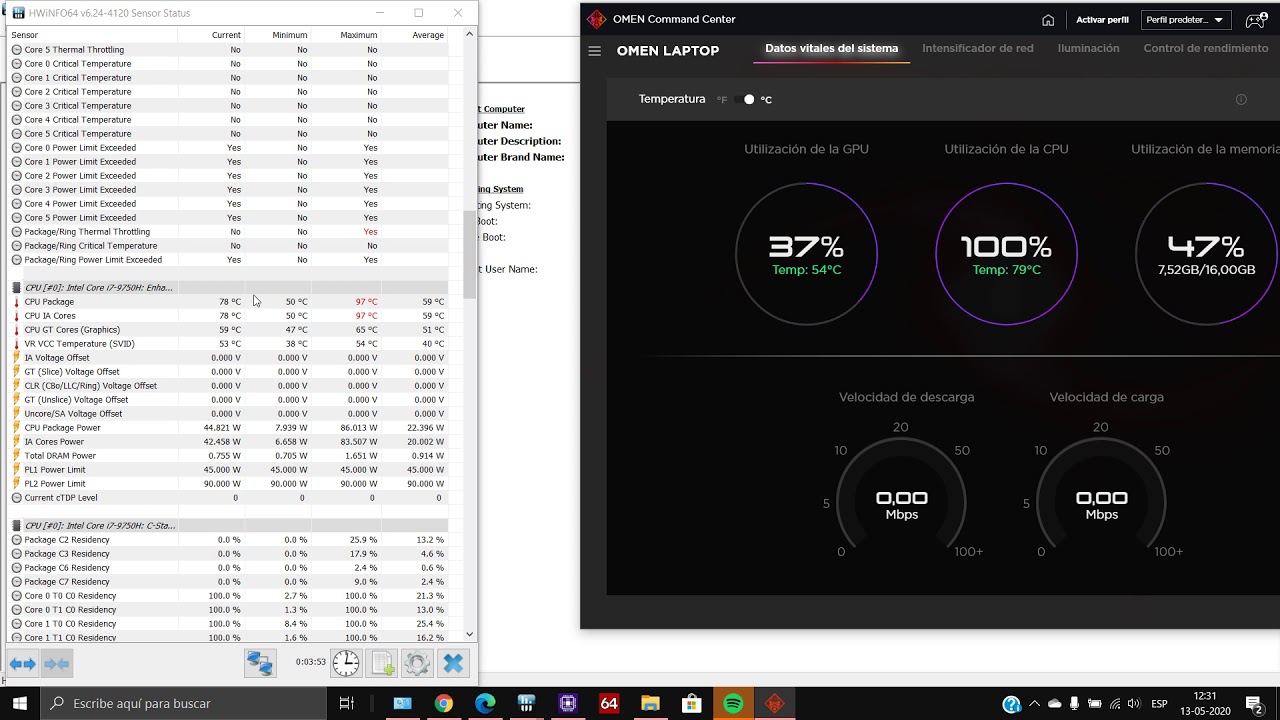Open HWiNFO sensor settings gear icon
Image resolution: width=1280 pixels, height=720 pixels.
click(x=417, y=663)
